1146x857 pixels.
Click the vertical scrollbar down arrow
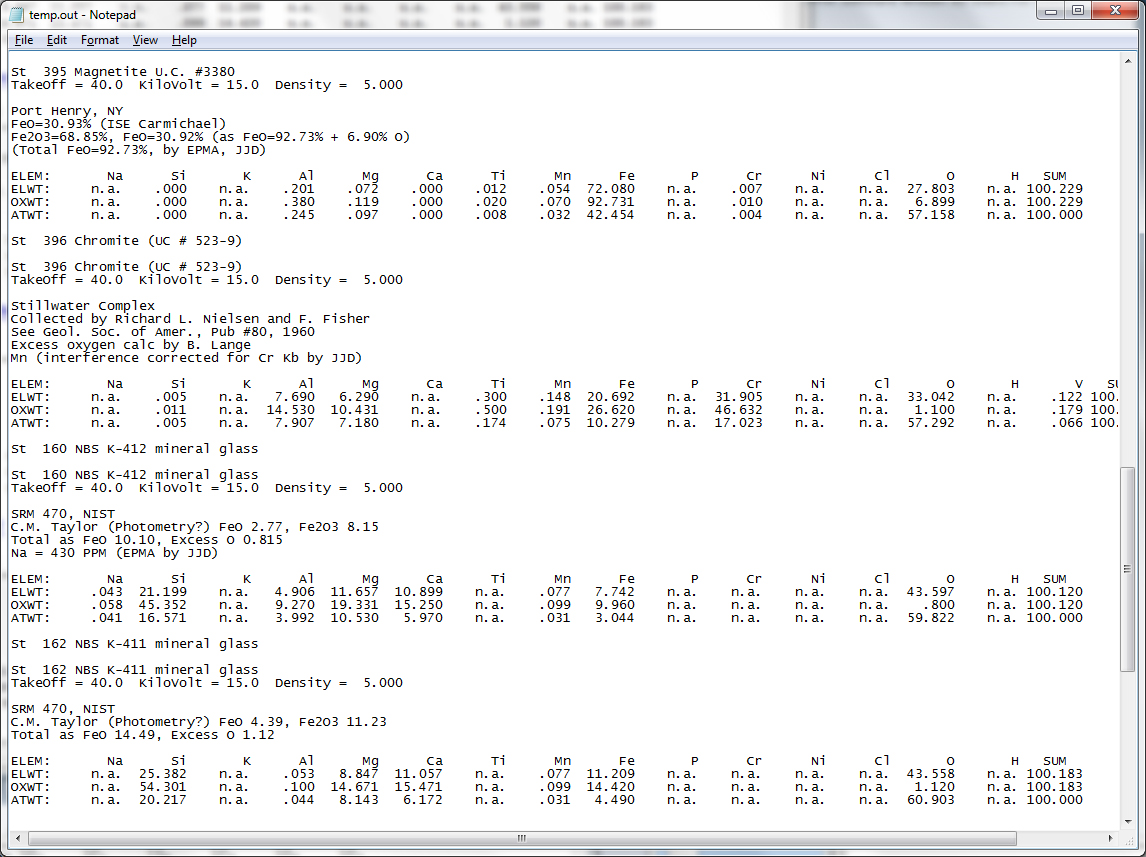(1127, 821)
